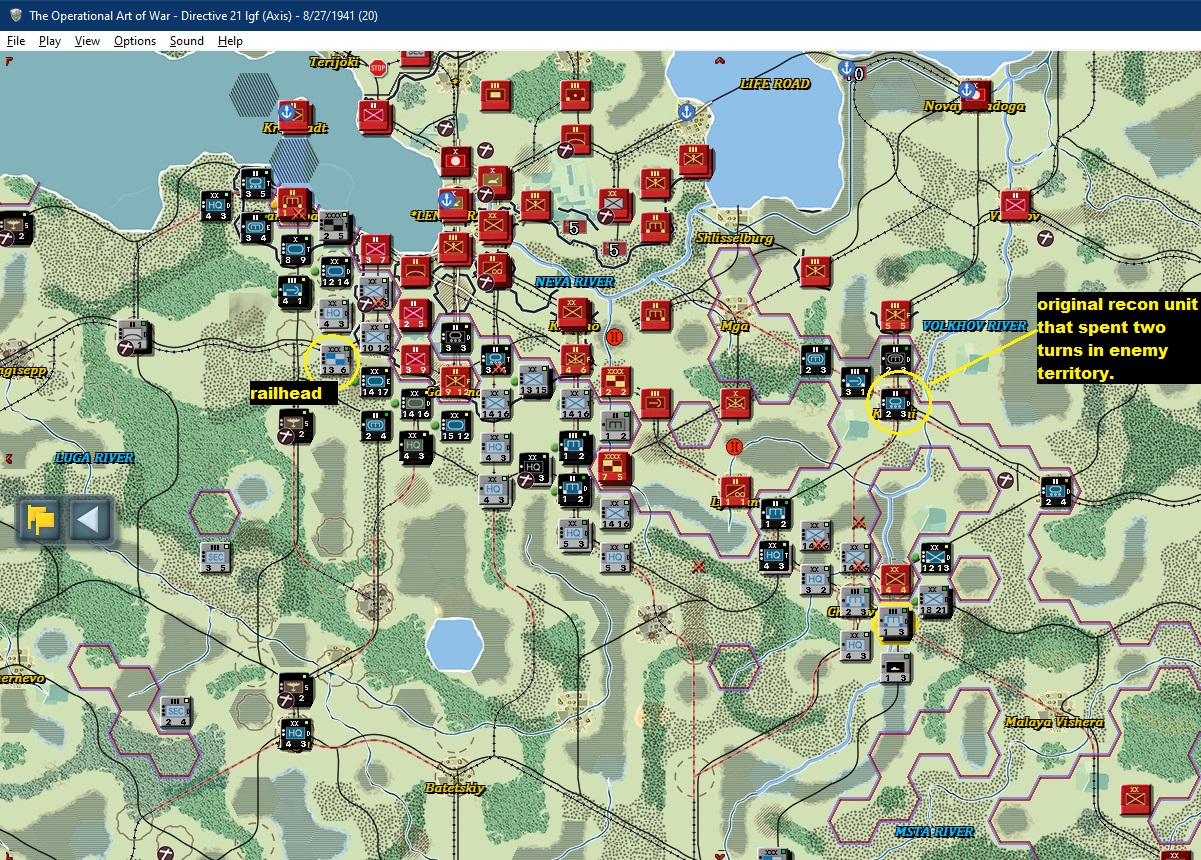This screenshot has width=1201, height=860.
Task: Select the Soviet battalion 2-5
Action: point(414,315)
